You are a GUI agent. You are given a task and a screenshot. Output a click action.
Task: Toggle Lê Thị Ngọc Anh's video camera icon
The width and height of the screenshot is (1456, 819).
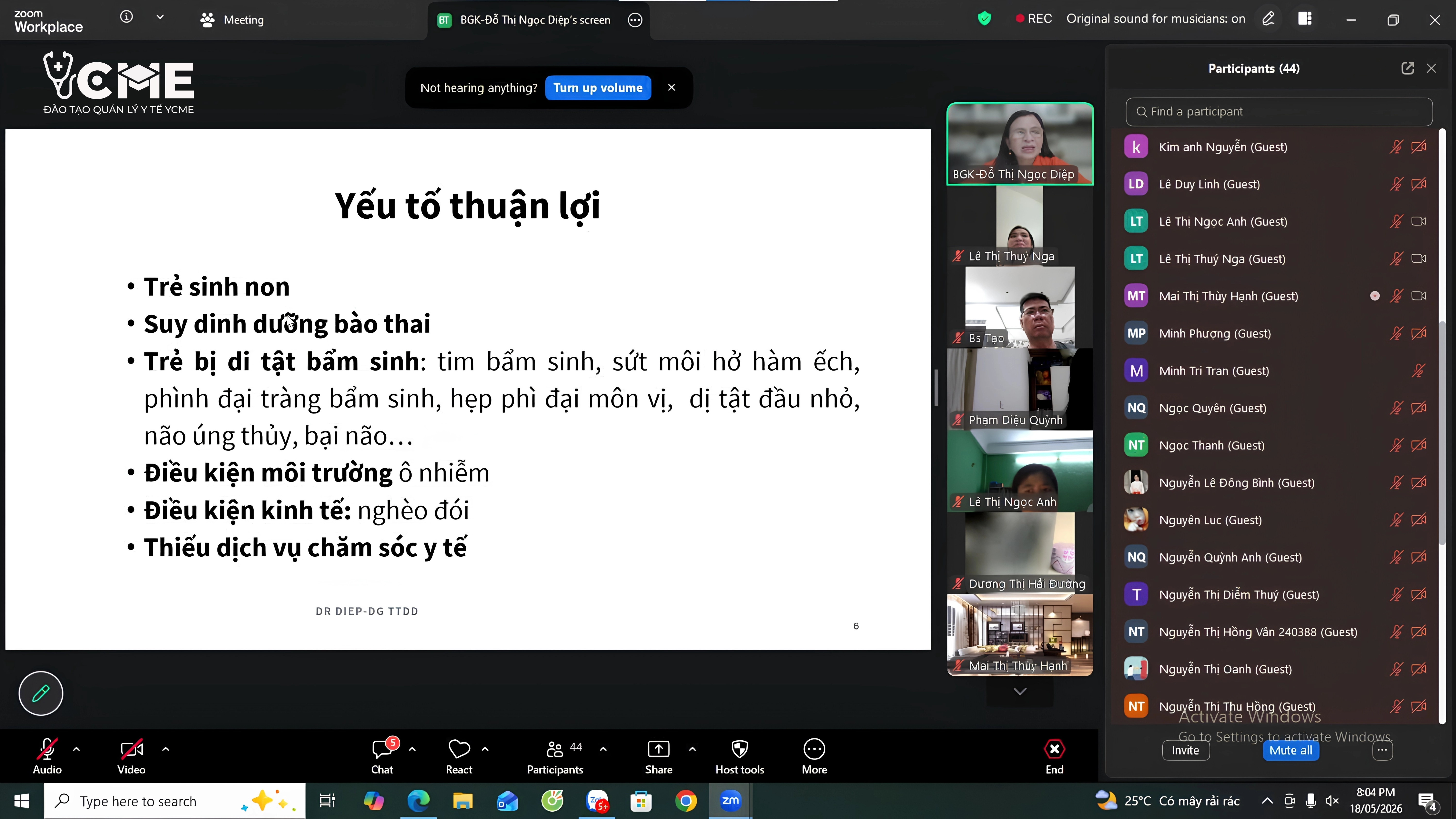[x=1419, y=222]
